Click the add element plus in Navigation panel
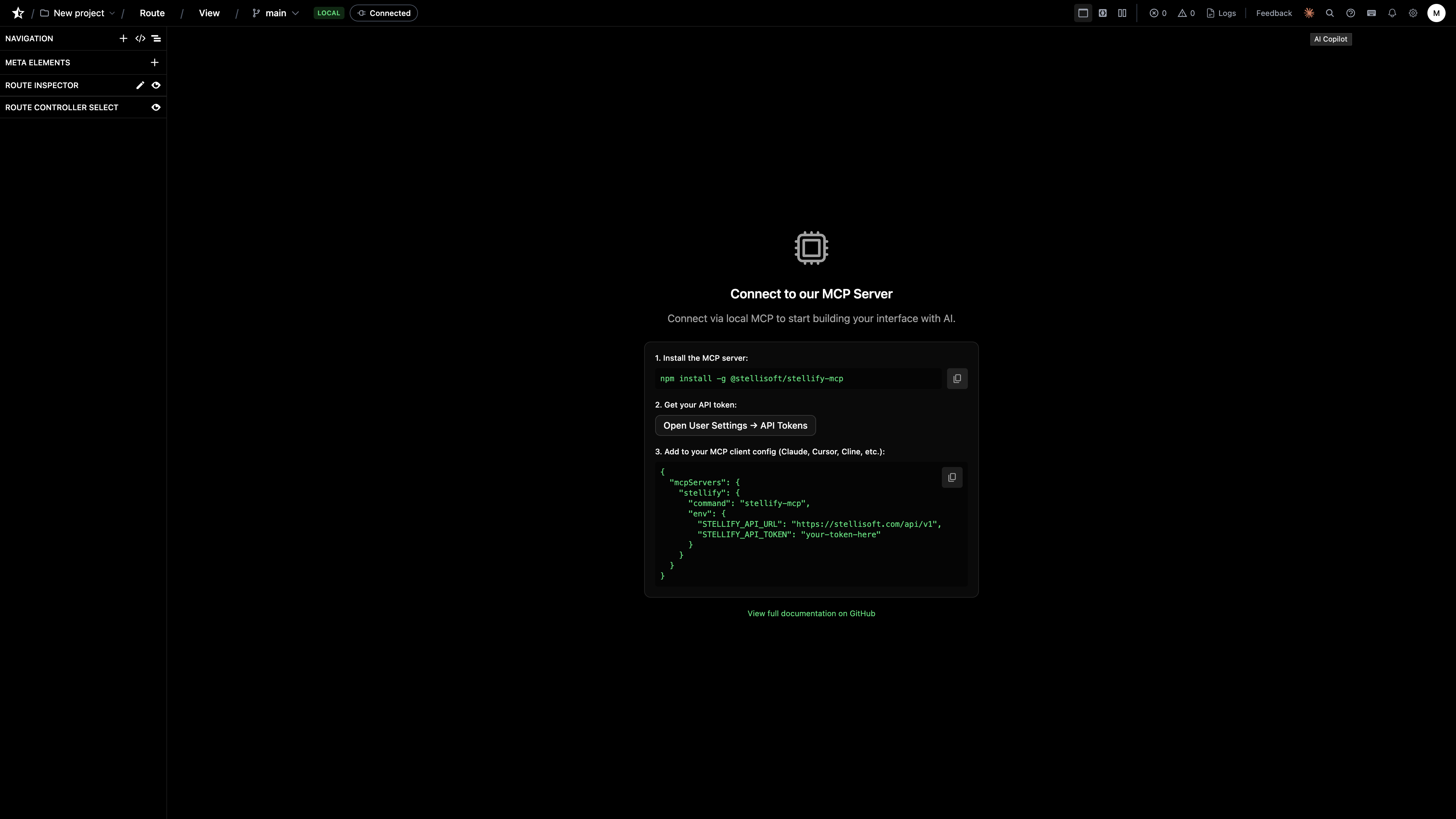This screenshot has height=819, width=1456. coord(123,38)
